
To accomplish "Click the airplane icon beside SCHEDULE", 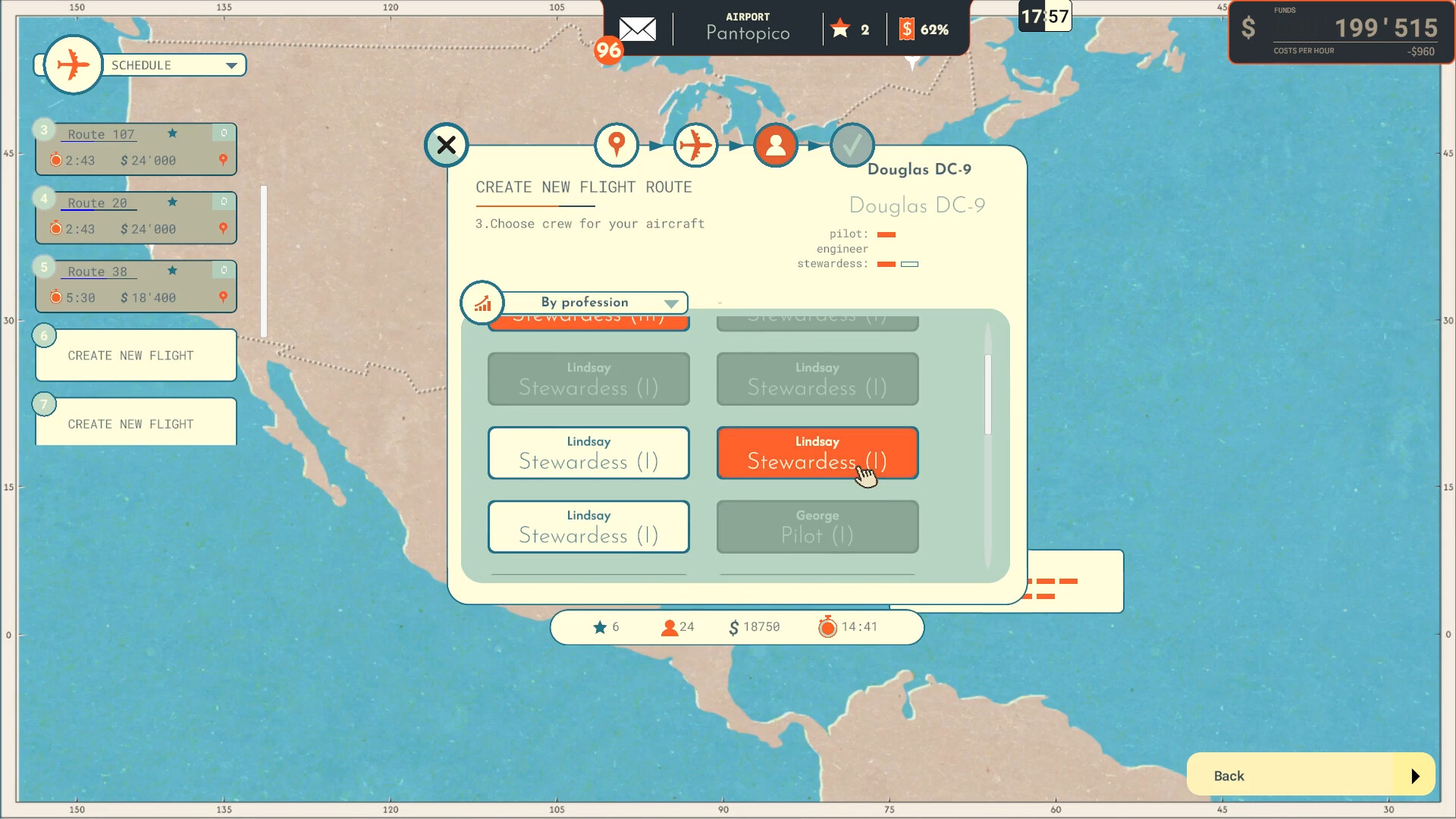I will pos(74,64).
